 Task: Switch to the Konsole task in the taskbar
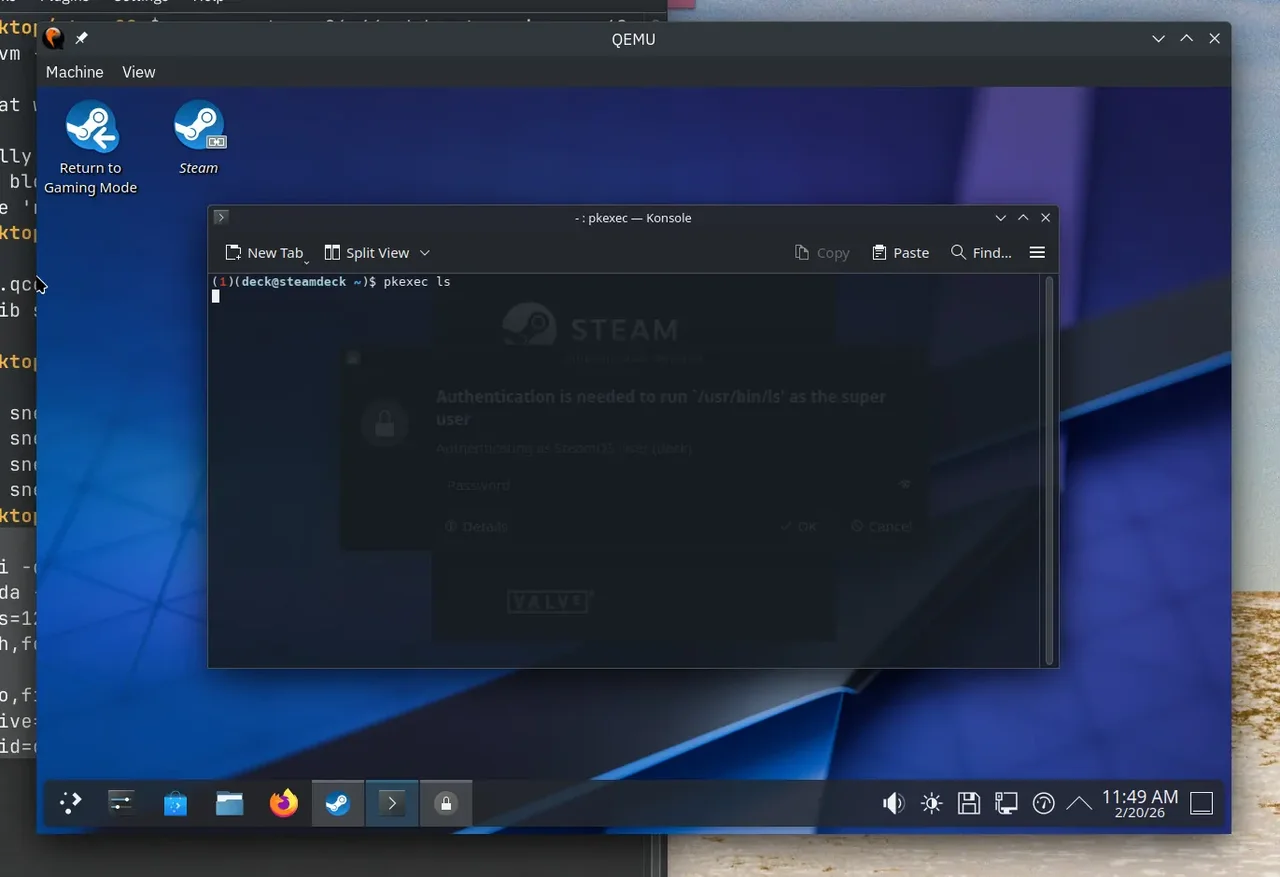[392, 803]
